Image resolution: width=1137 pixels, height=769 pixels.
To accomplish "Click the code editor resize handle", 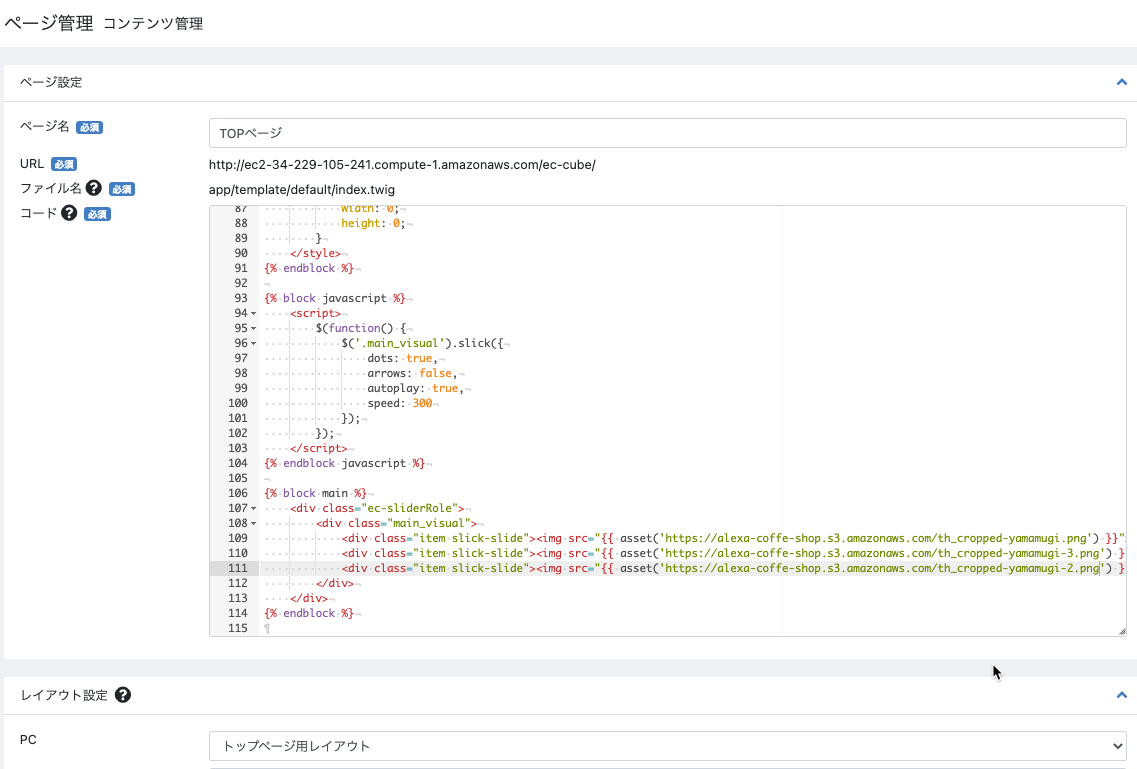I will (1122, 631).
